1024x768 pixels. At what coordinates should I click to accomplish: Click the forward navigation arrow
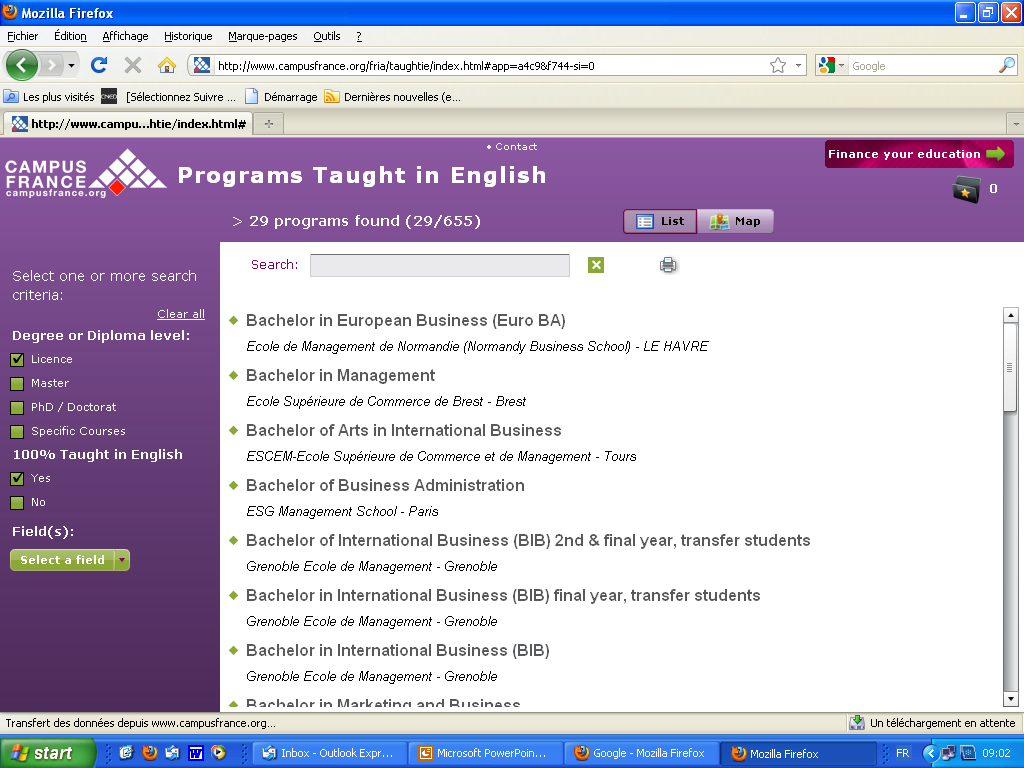(x=52, y=65)
